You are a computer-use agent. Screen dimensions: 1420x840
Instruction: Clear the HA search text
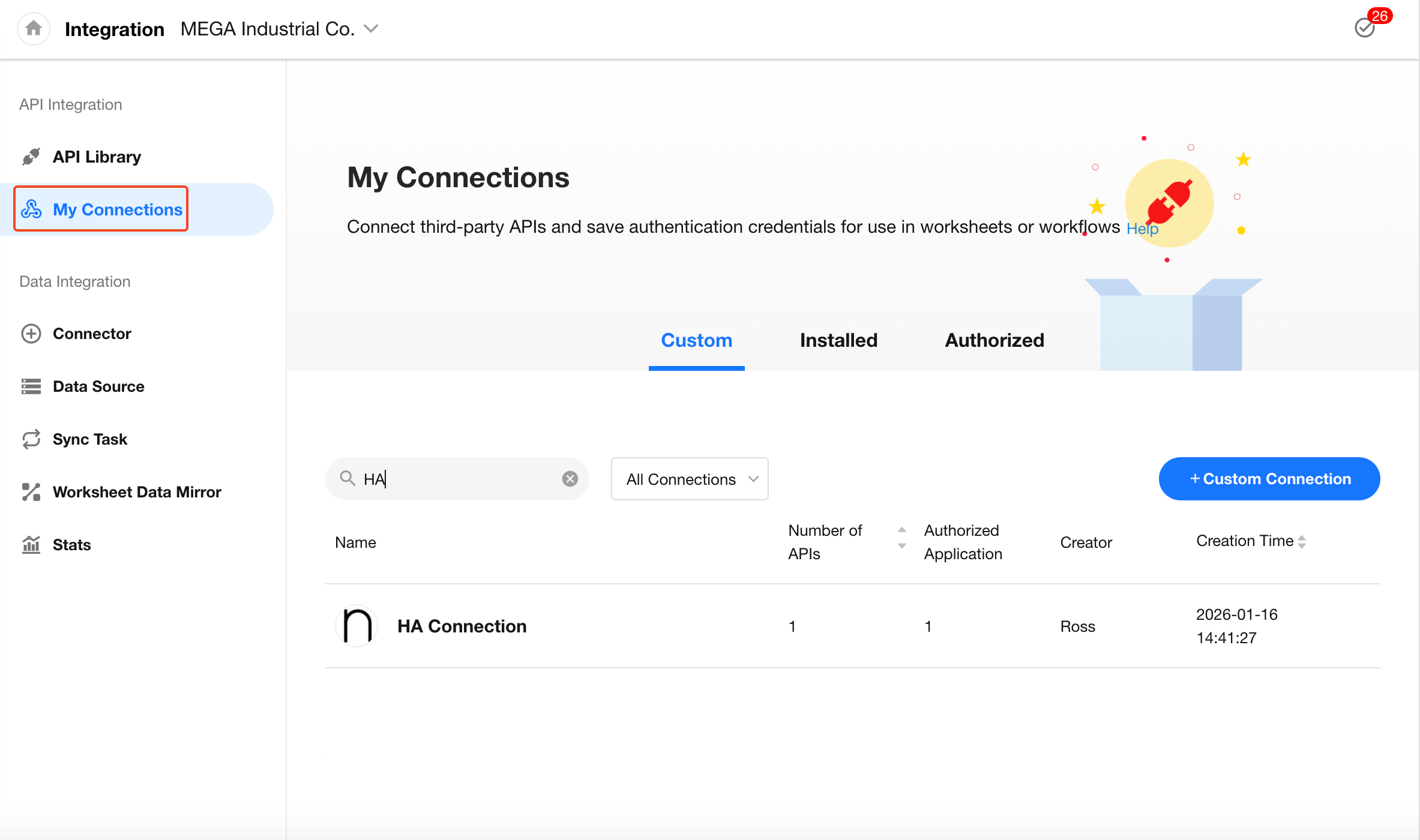pos(570,479)
